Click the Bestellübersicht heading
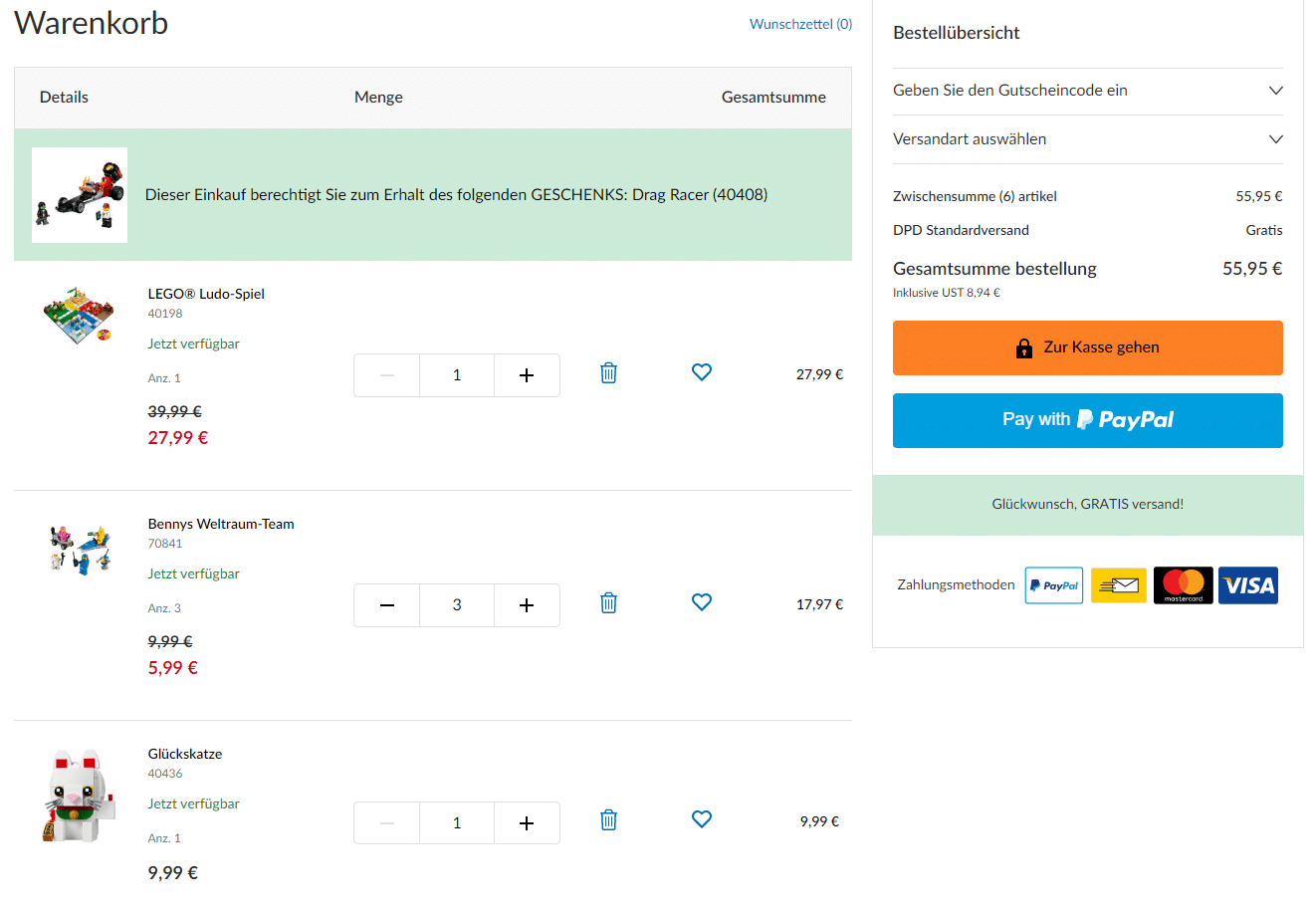Screen dimensions: 1316x916 point(956,33)
